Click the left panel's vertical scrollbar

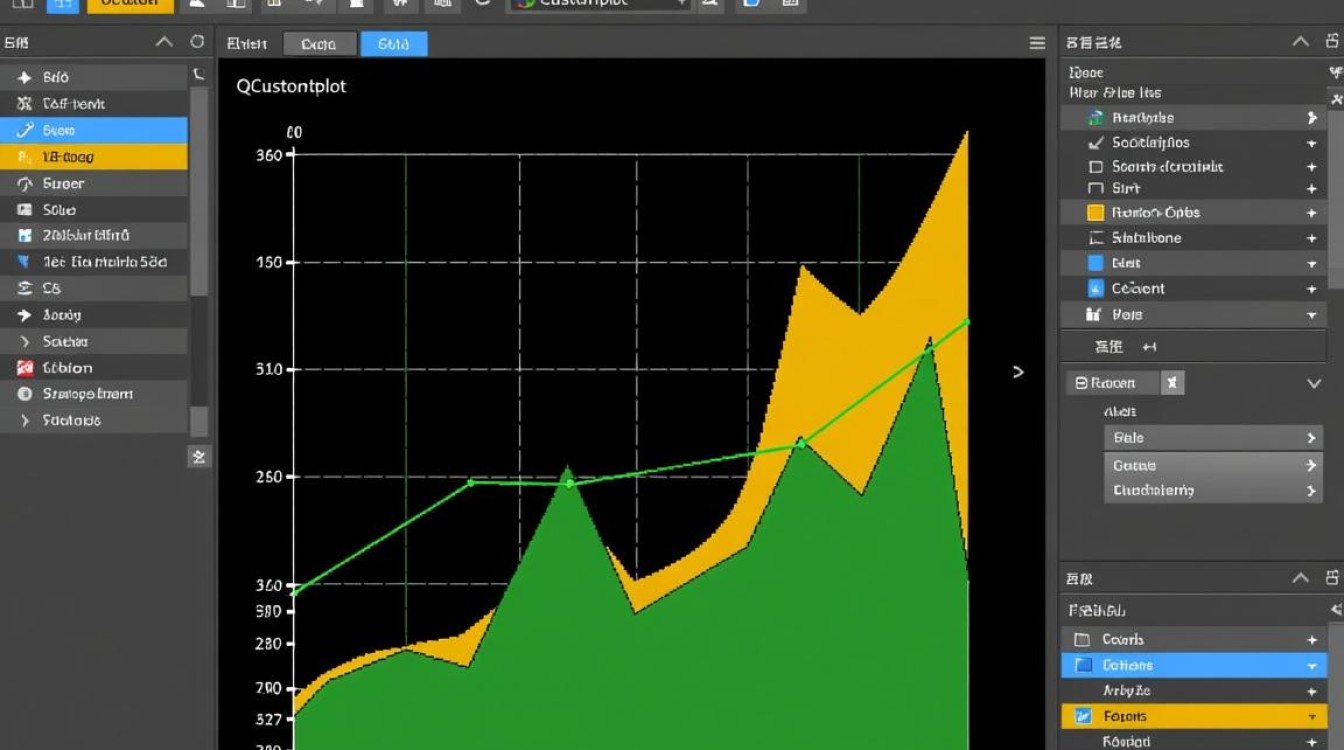coord(199,190)
